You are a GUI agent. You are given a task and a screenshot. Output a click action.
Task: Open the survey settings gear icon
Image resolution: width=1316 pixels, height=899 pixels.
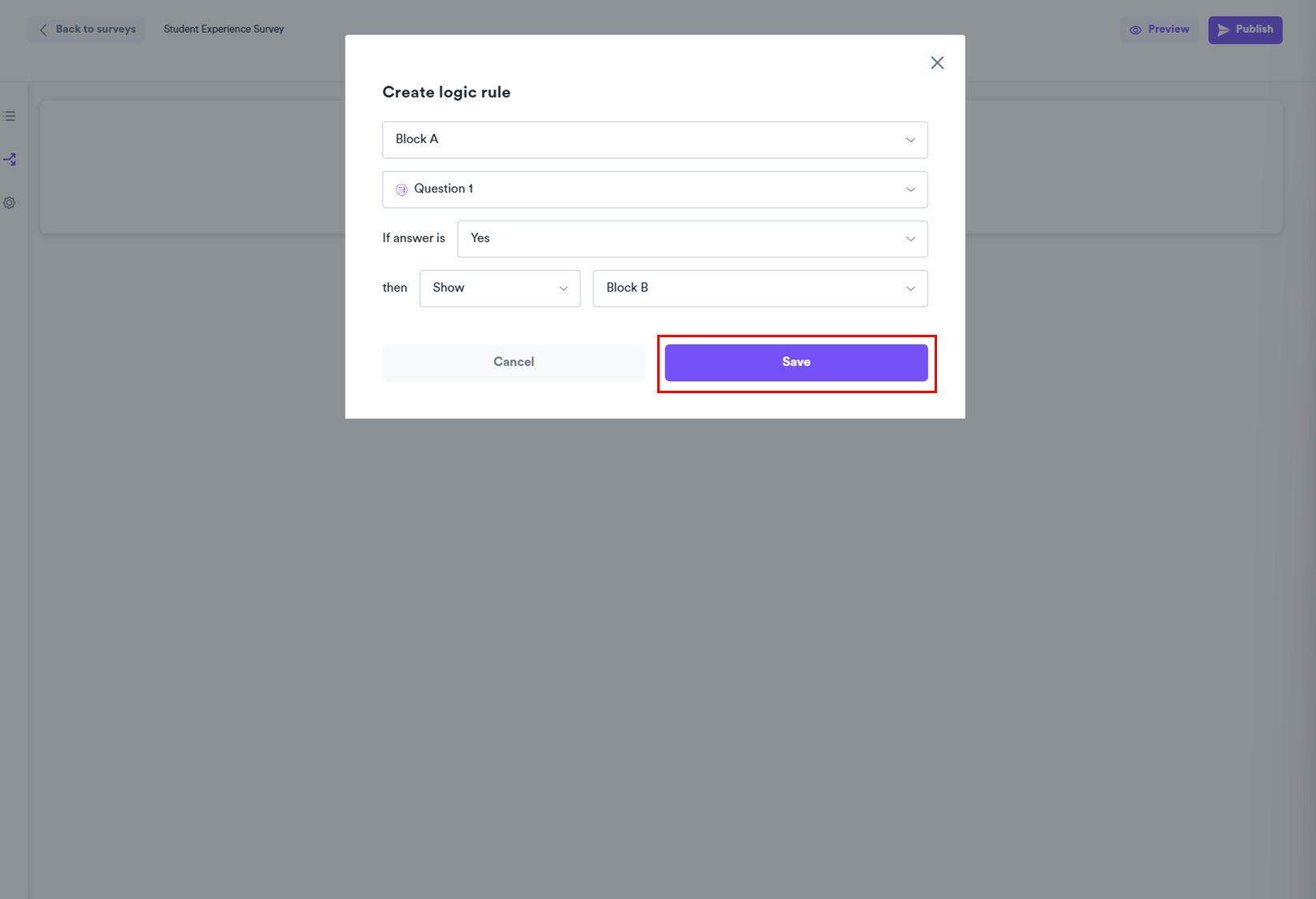[10, 203]
